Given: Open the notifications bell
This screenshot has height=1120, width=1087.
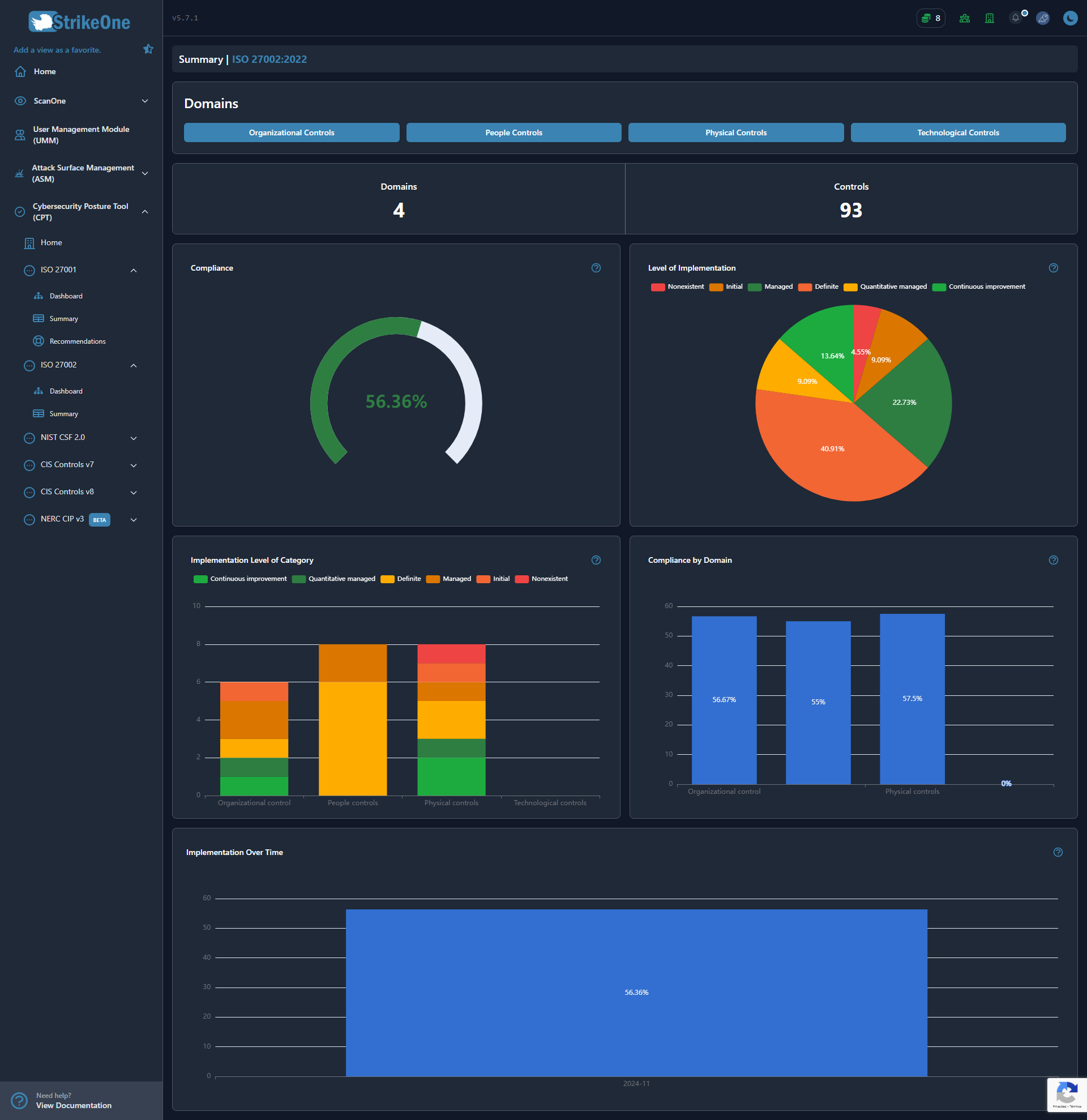Looking at the screenshot, I should tap(1016, 18).
